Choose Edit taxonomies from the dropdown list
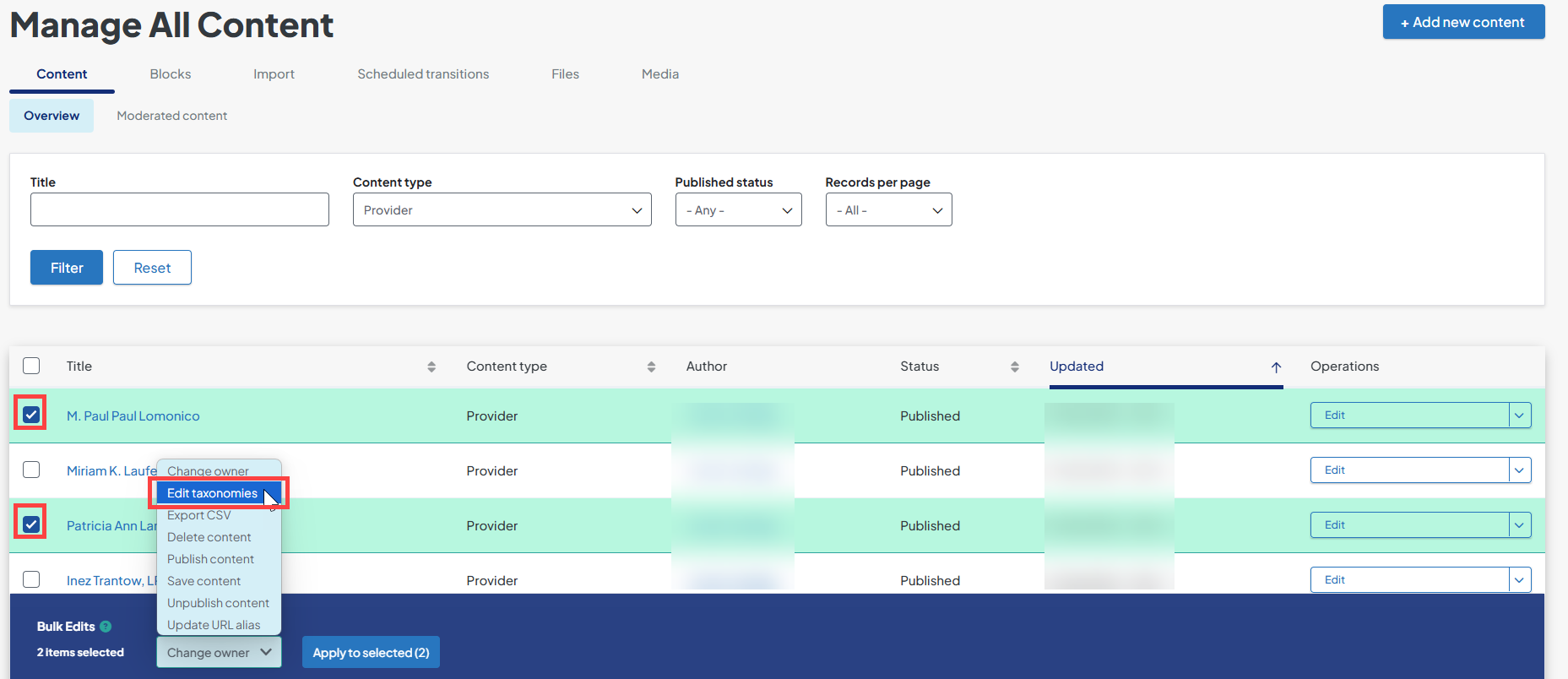 (x=219, y=493)
